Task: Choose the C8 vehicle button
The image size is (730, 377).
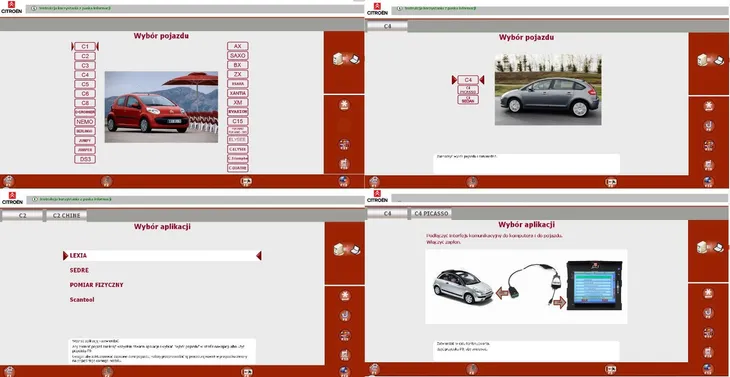Action: [85, 103]
